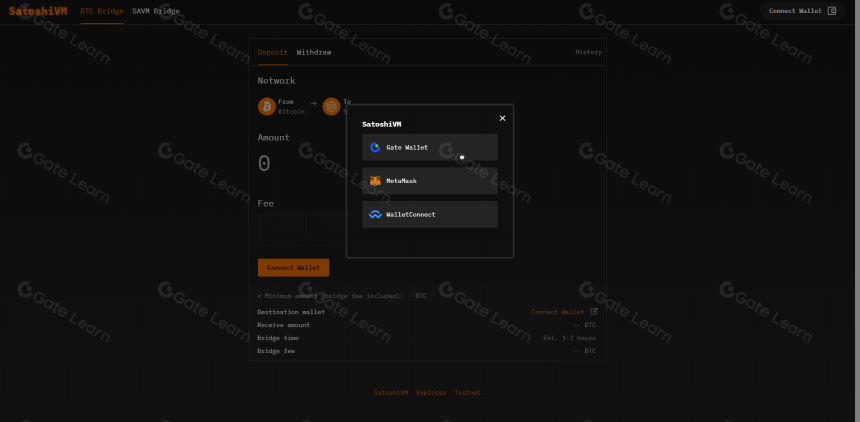The image size is (860, 422).
Task: Click the MetaMask fox icon
Action: click(375, 181)
